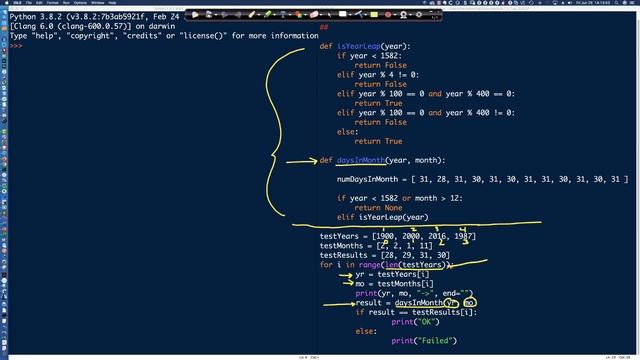Click the Ln/Col indicator in the shell window status bar
Screen dimensions: 640x360
(x=309, y=358)
